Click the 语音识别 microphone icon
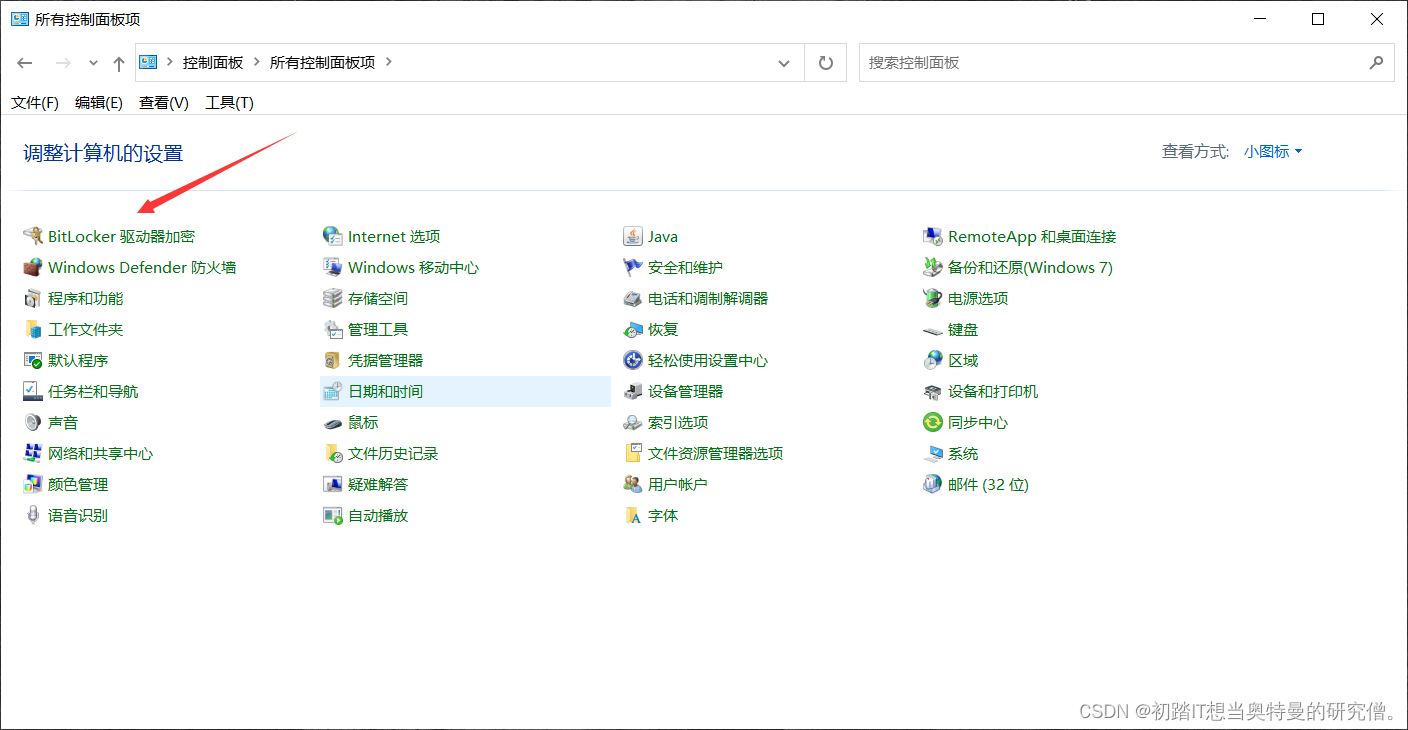 coord(33,516)
